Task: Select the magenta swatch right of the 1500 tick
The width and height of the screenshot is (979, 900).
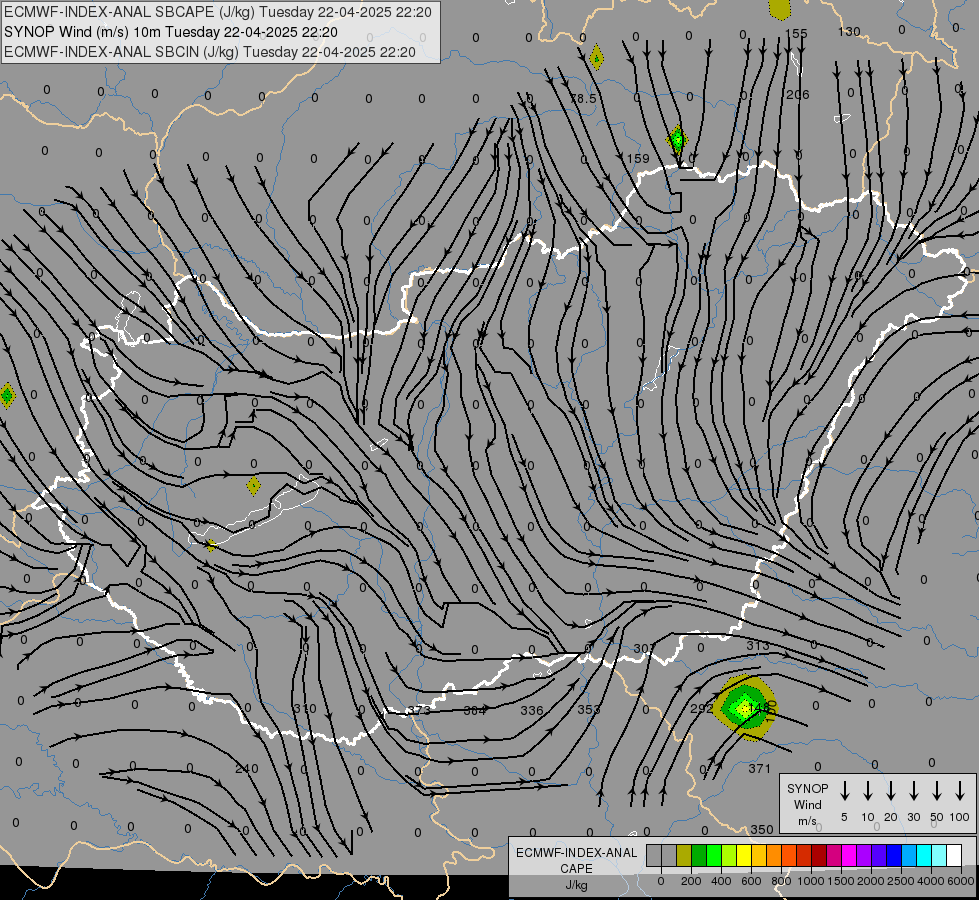Action: pos(850,855)
